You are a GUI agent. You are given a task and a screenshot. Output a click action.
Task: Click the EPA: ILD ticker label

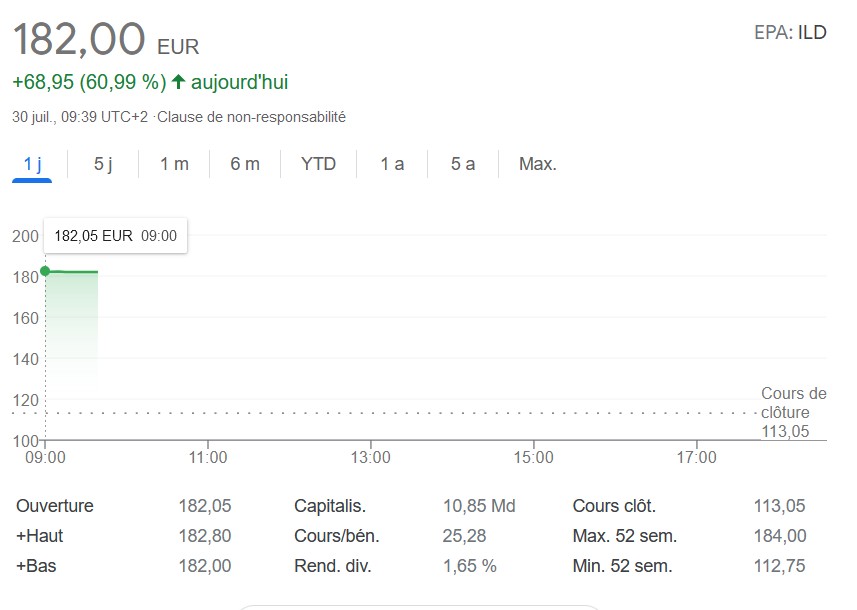tap(790, 32)
